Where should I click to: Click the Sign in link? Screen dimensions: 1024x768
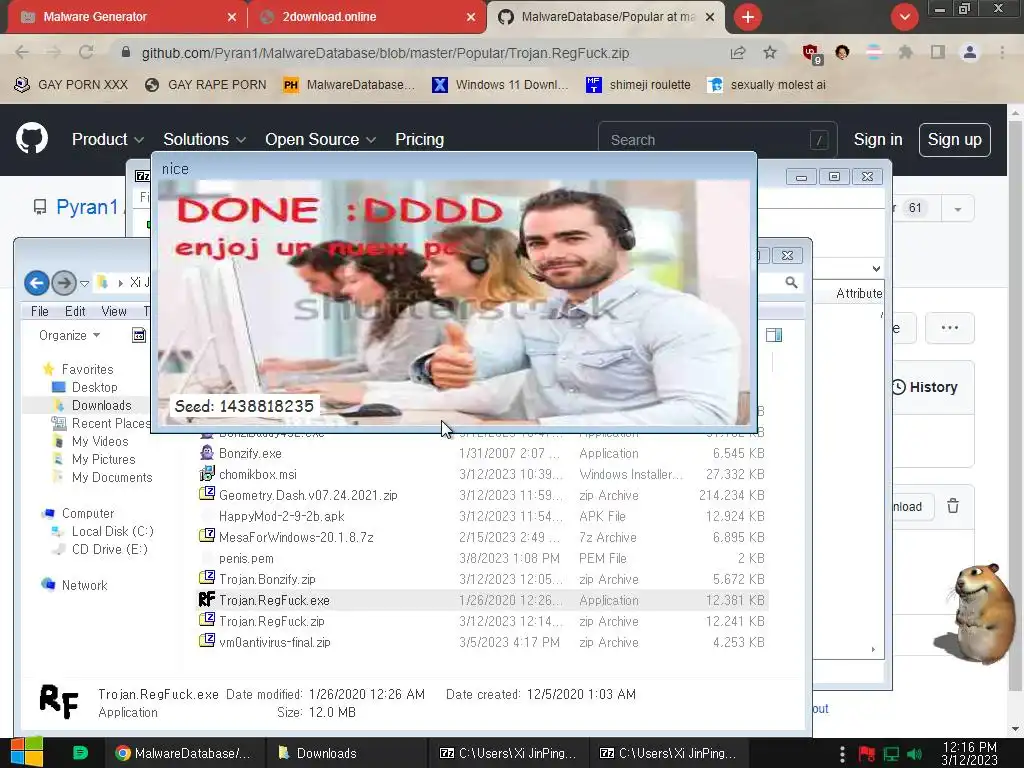click(x=878, y=139)
